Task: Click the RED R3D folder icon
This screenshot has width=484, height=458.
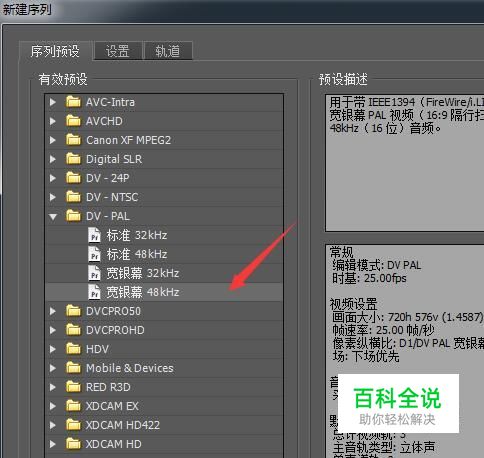Action: pos(73,386)
